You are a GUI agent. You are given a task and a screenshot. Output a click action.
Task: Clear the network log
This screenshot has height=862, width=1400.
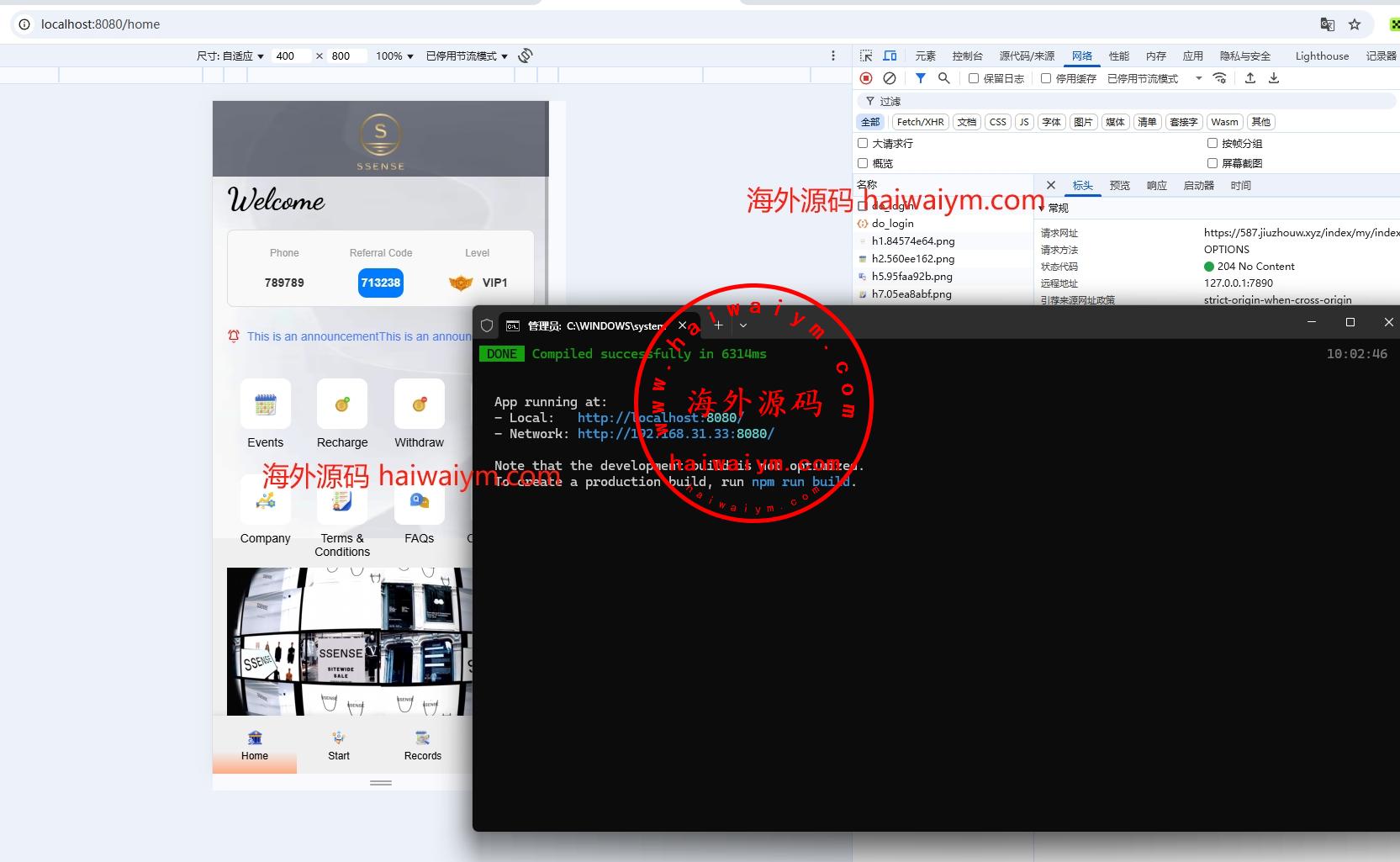[x=890, y=78]
